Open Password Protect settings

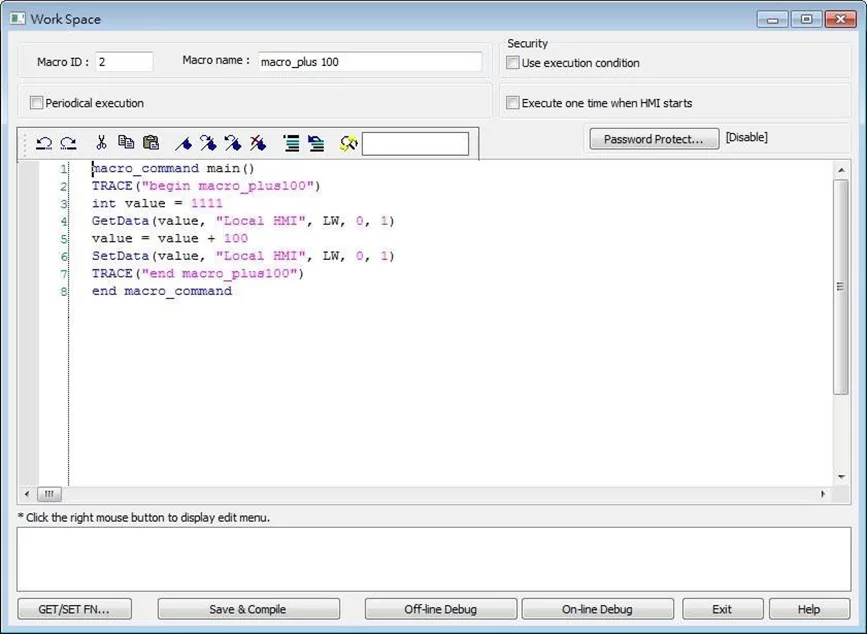click(654, 139)
